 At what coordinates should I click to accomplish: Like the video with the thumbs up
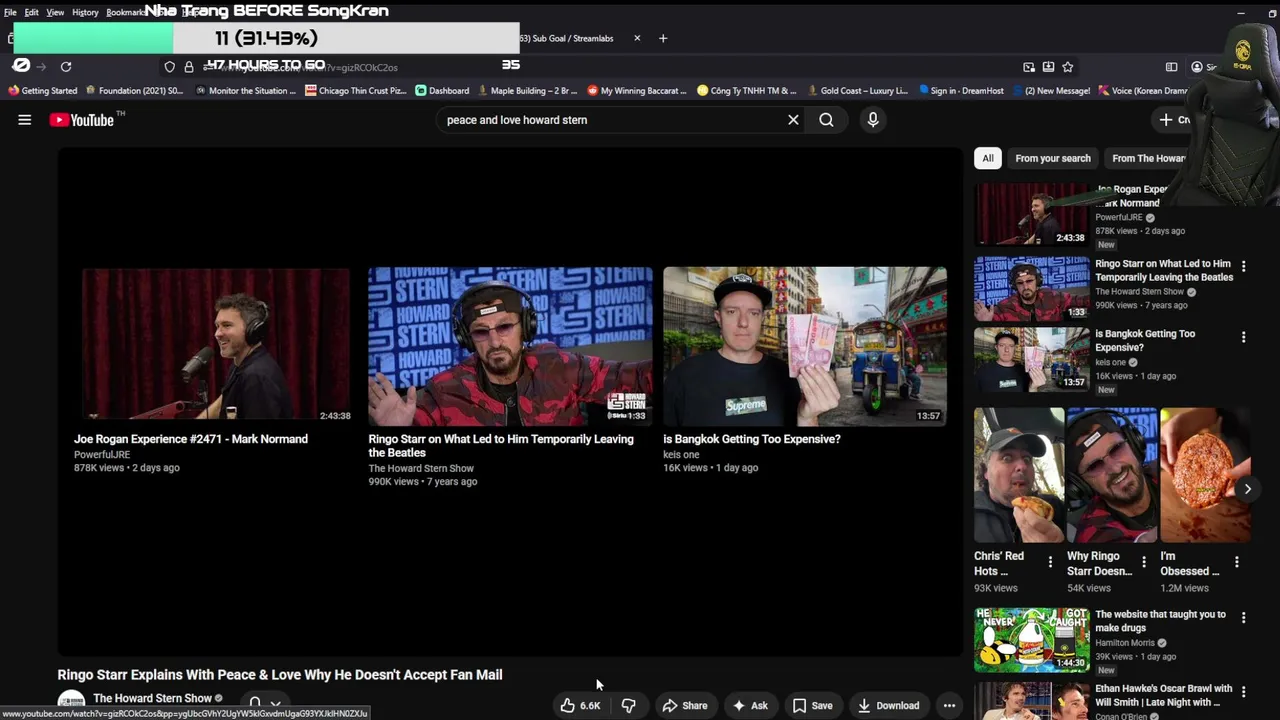(x=580, y=705)
